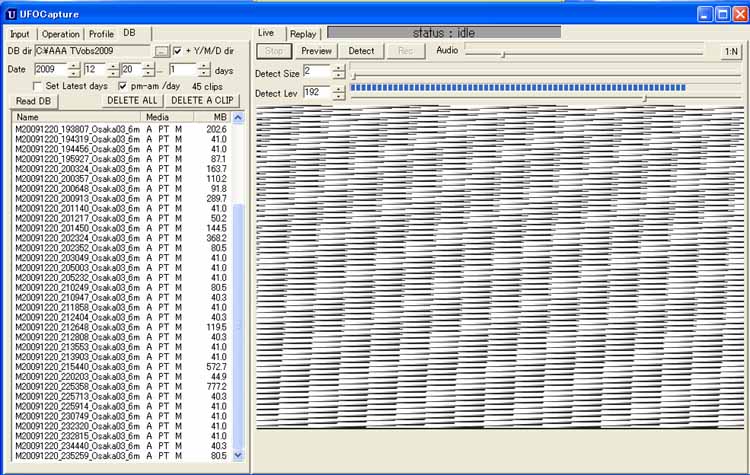
Task: Click the Preview button
Action: [x=316, y=51]
